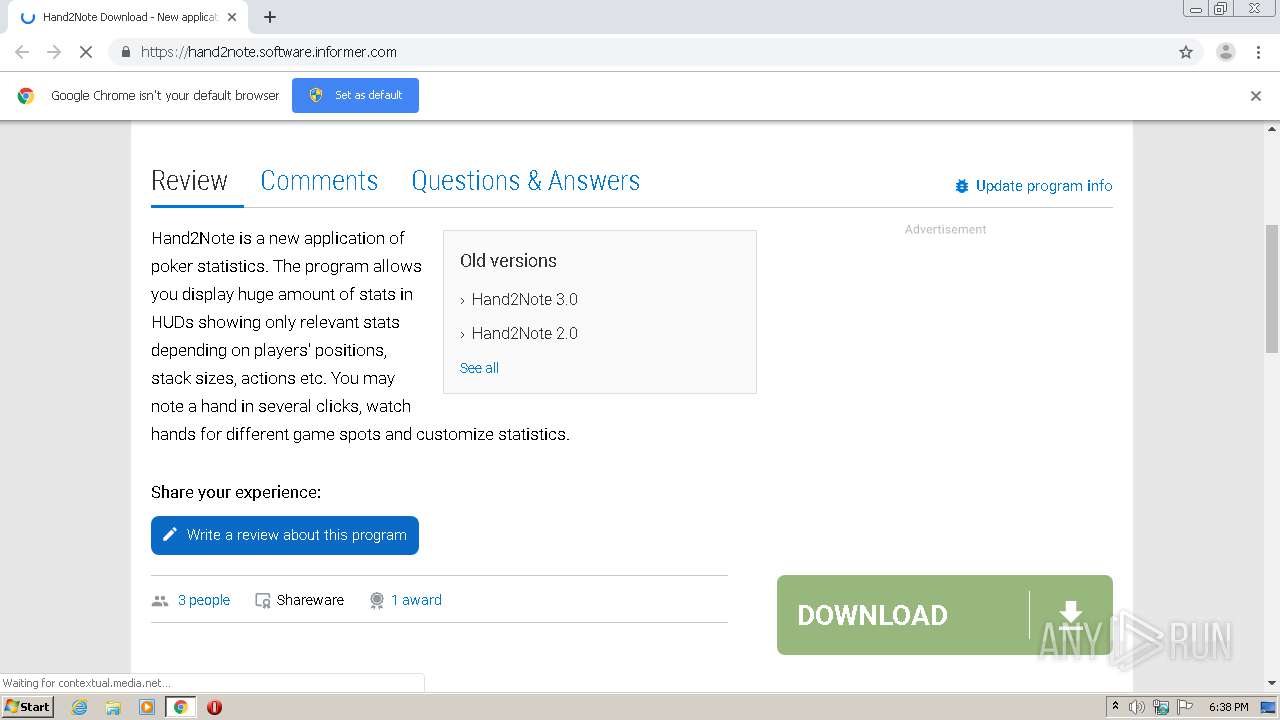
Task: Open the 3 people link
Action: pyautogui.click(x=204, y=600)
